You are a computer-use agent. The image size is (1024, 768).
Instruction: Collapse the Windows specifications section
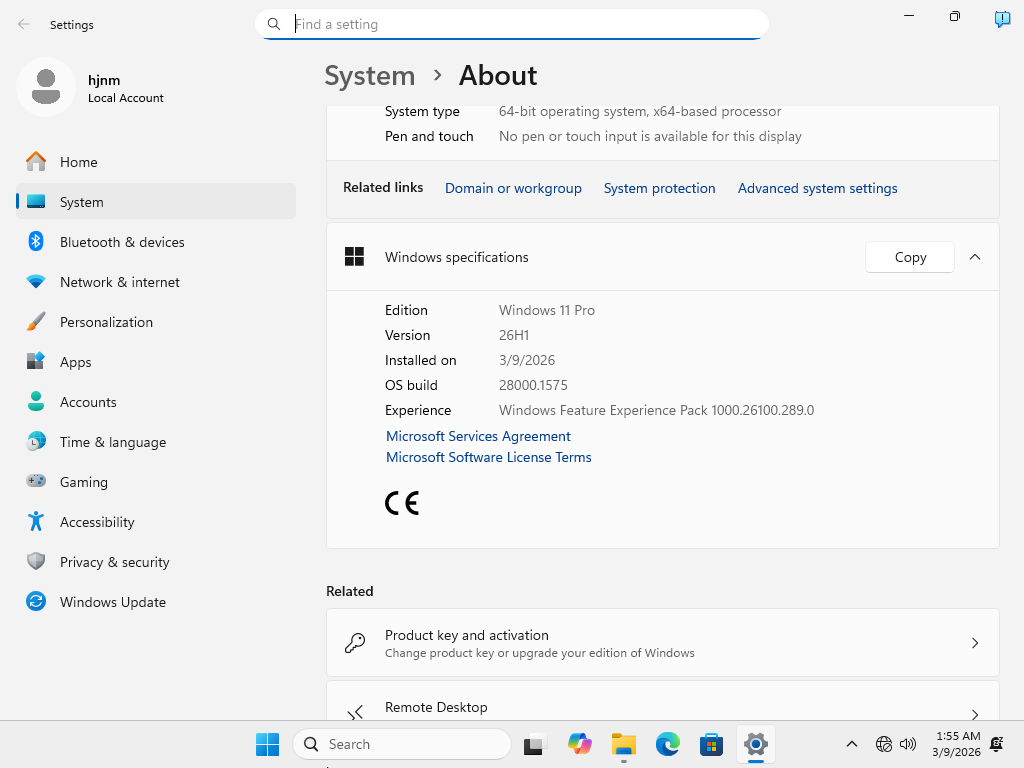(975, 257)
